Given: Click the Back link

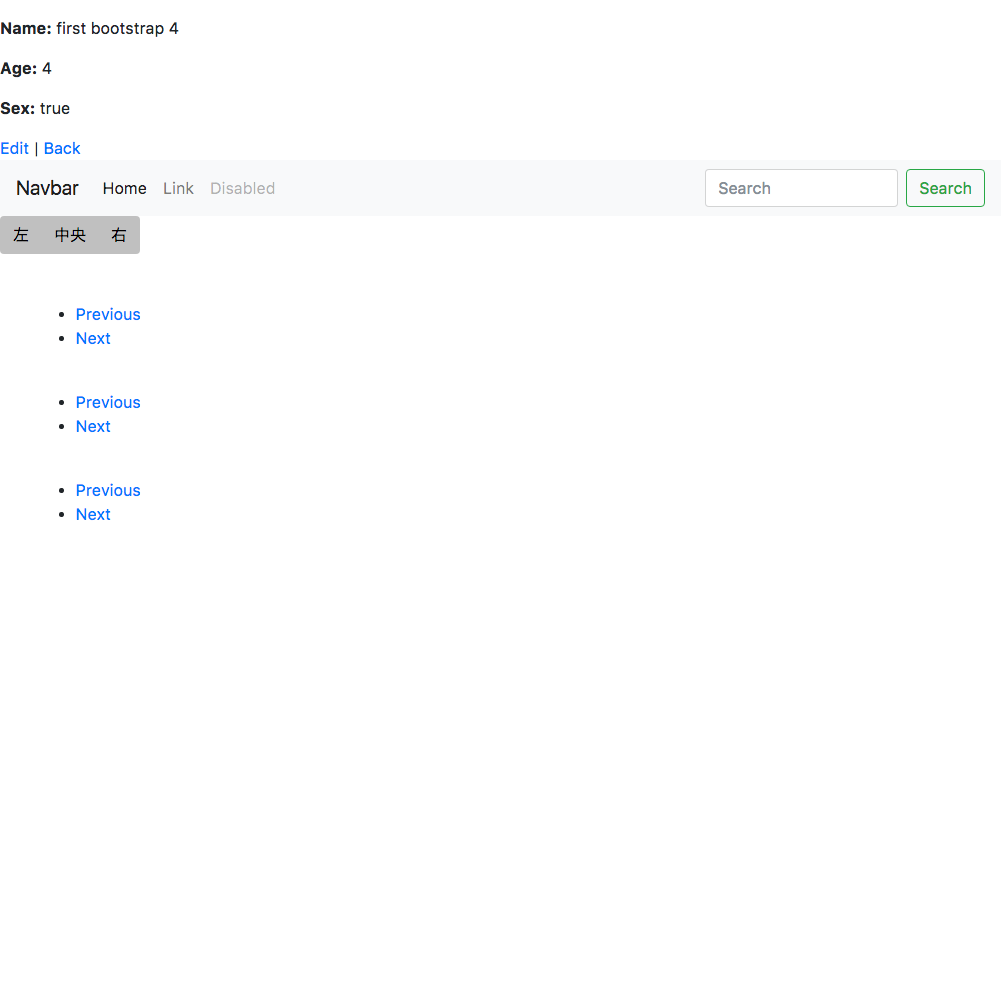Looking at the screenshot, I should point(62,148).
